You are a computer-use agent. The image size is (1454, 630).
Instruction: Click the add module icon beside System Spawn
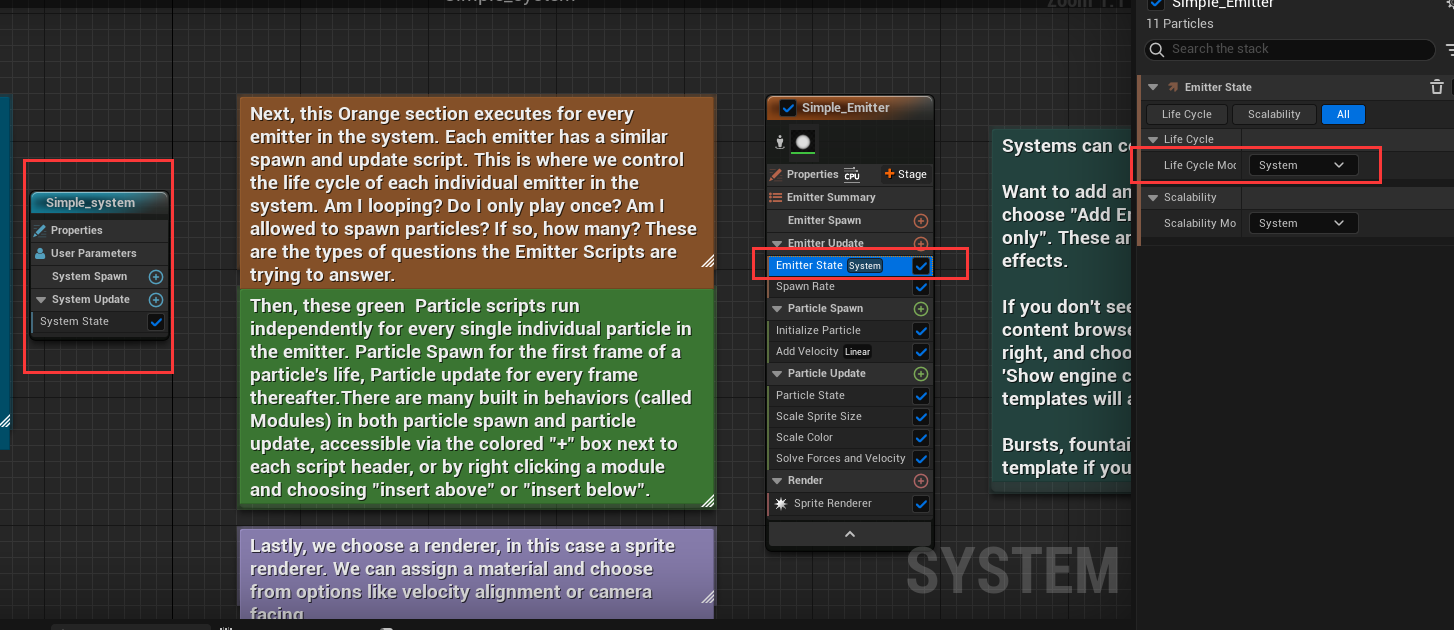(x=156, y=277)
